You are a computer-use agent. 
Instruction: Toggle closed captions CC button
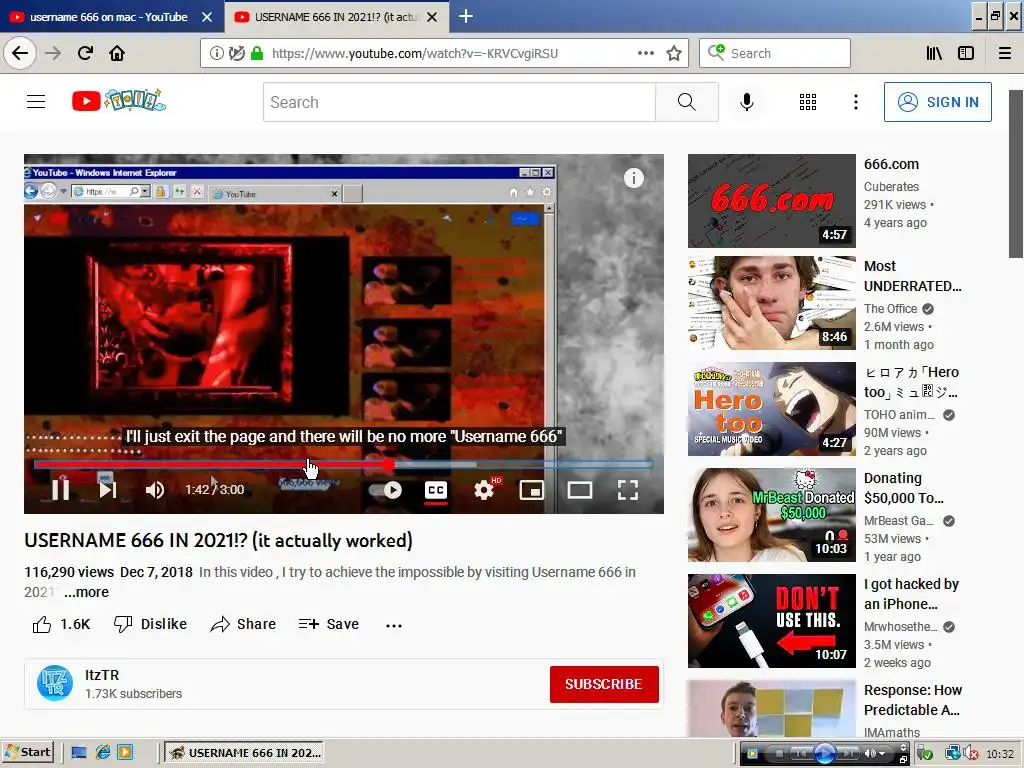436,490
